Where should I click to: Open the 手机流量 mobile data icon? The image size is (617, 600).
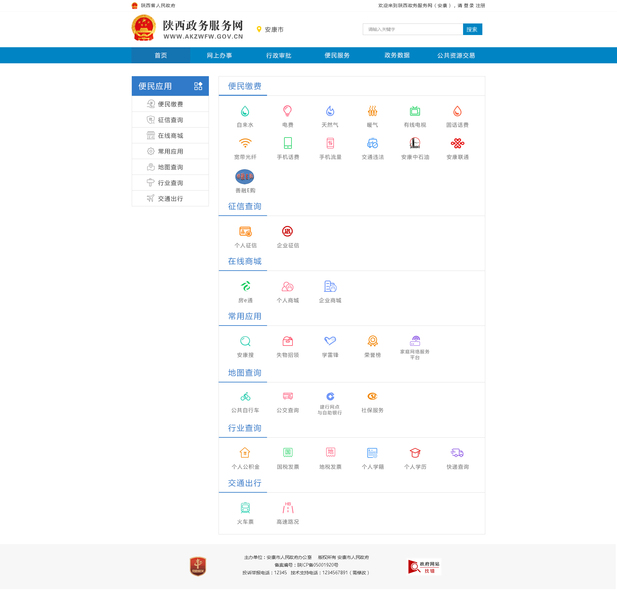click(330, 143)
